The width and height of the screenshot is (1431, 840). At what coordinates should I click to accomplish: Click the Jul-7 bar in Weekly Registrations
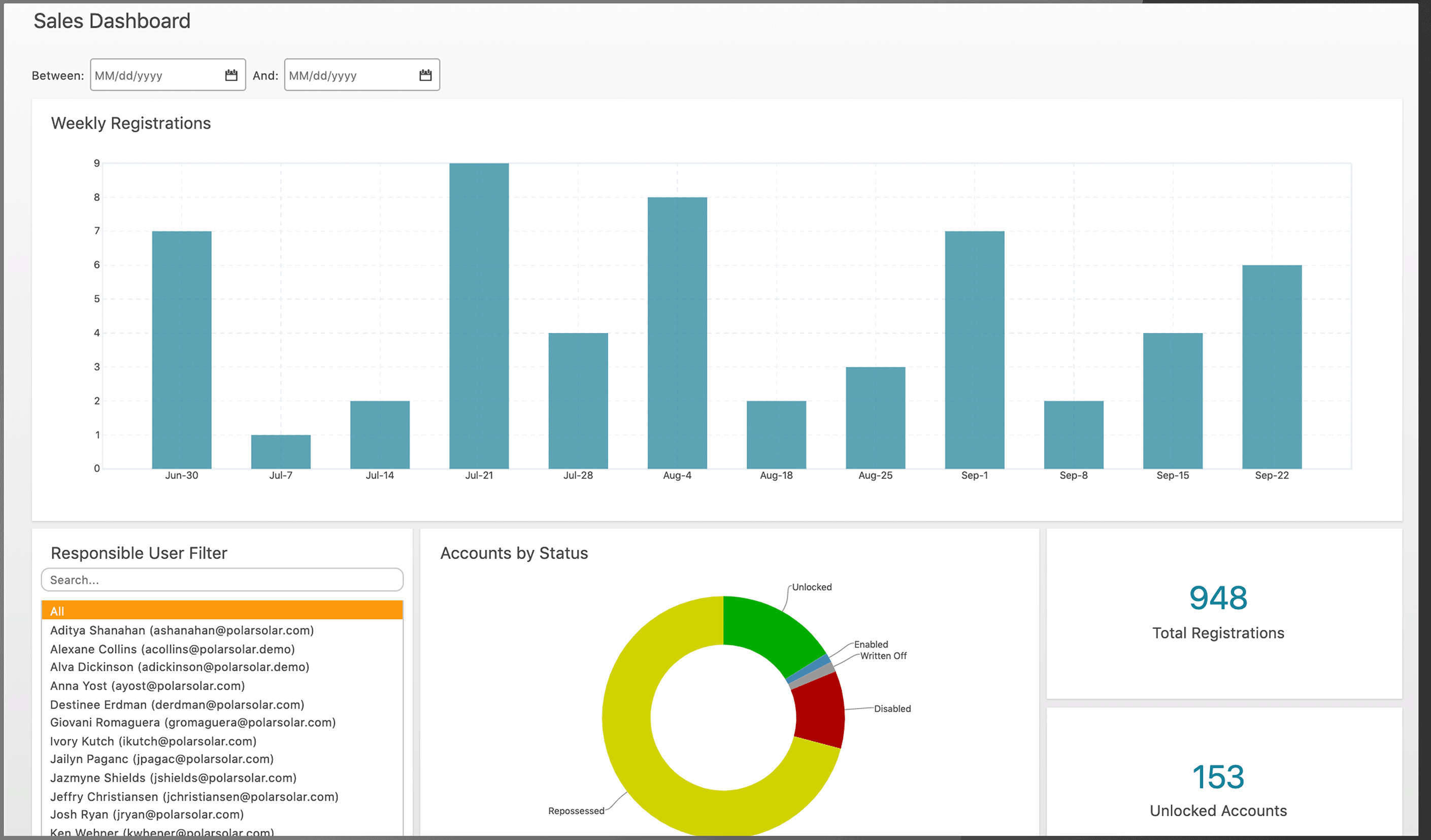click(281, 452)
